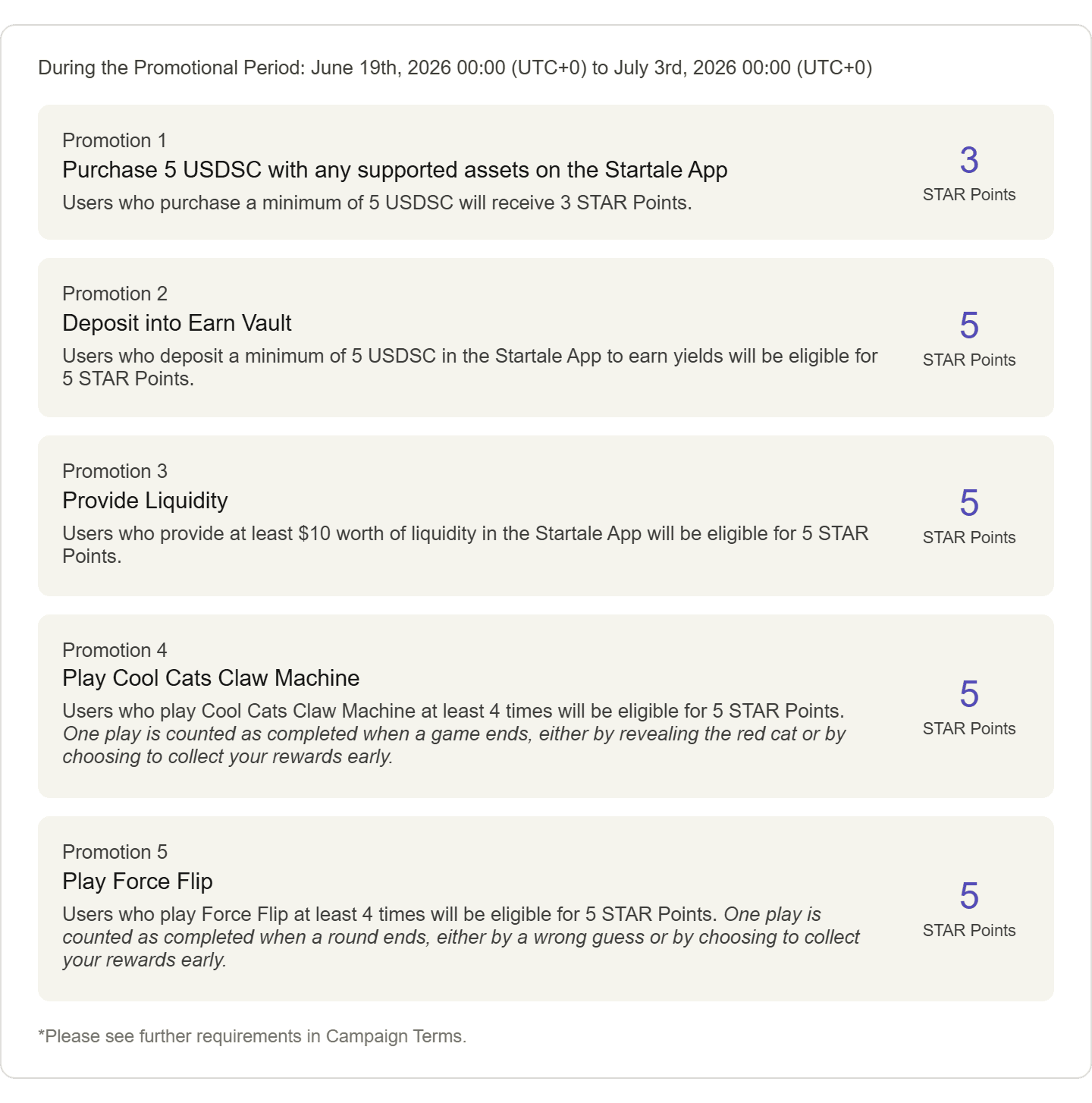
Task: Open the Play Cool Cats Claw Machine heading
Action: [x=211, y=678]
